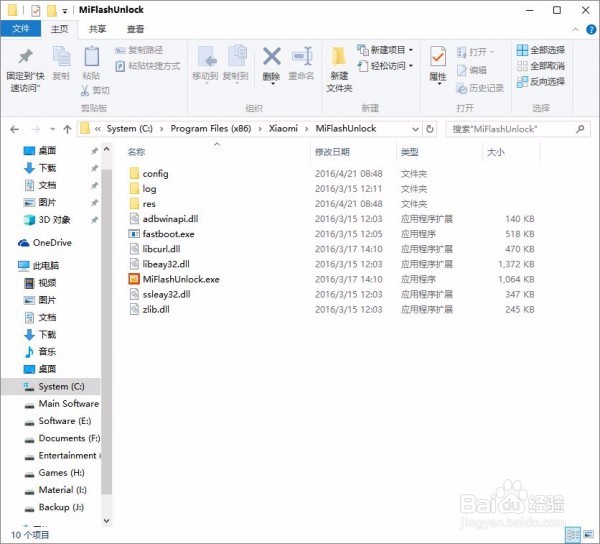600x544 pixels.
Task: Sort by Date modified (修改日期) column
Action: click(332, 152)
